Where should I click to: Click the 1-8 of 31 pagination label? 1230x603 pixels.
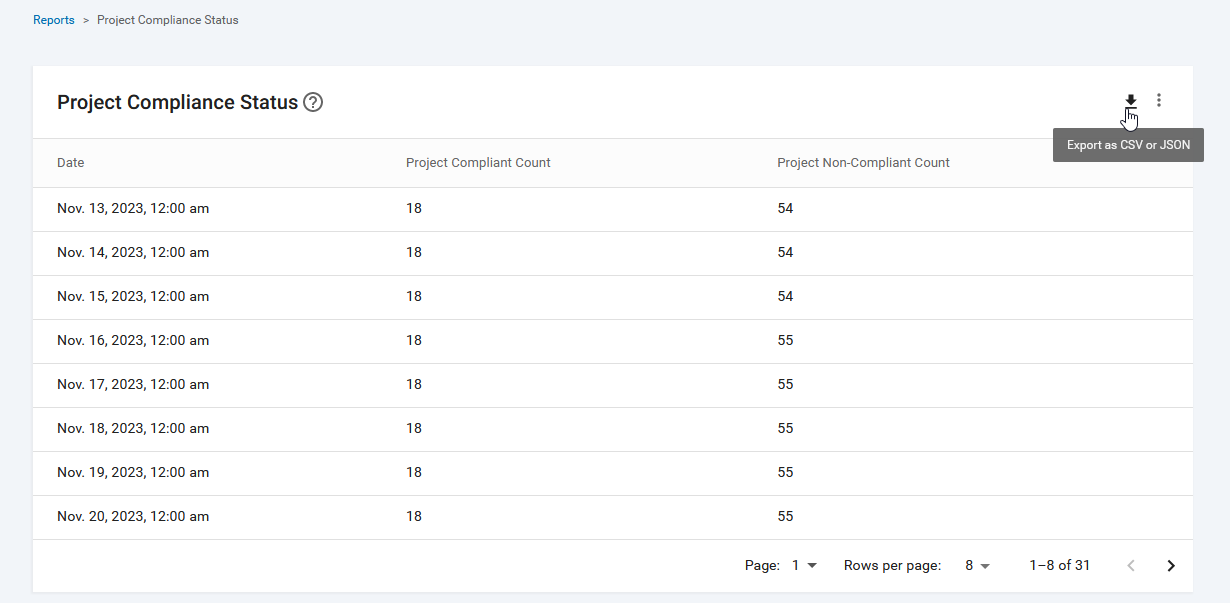coord(1059,565)
